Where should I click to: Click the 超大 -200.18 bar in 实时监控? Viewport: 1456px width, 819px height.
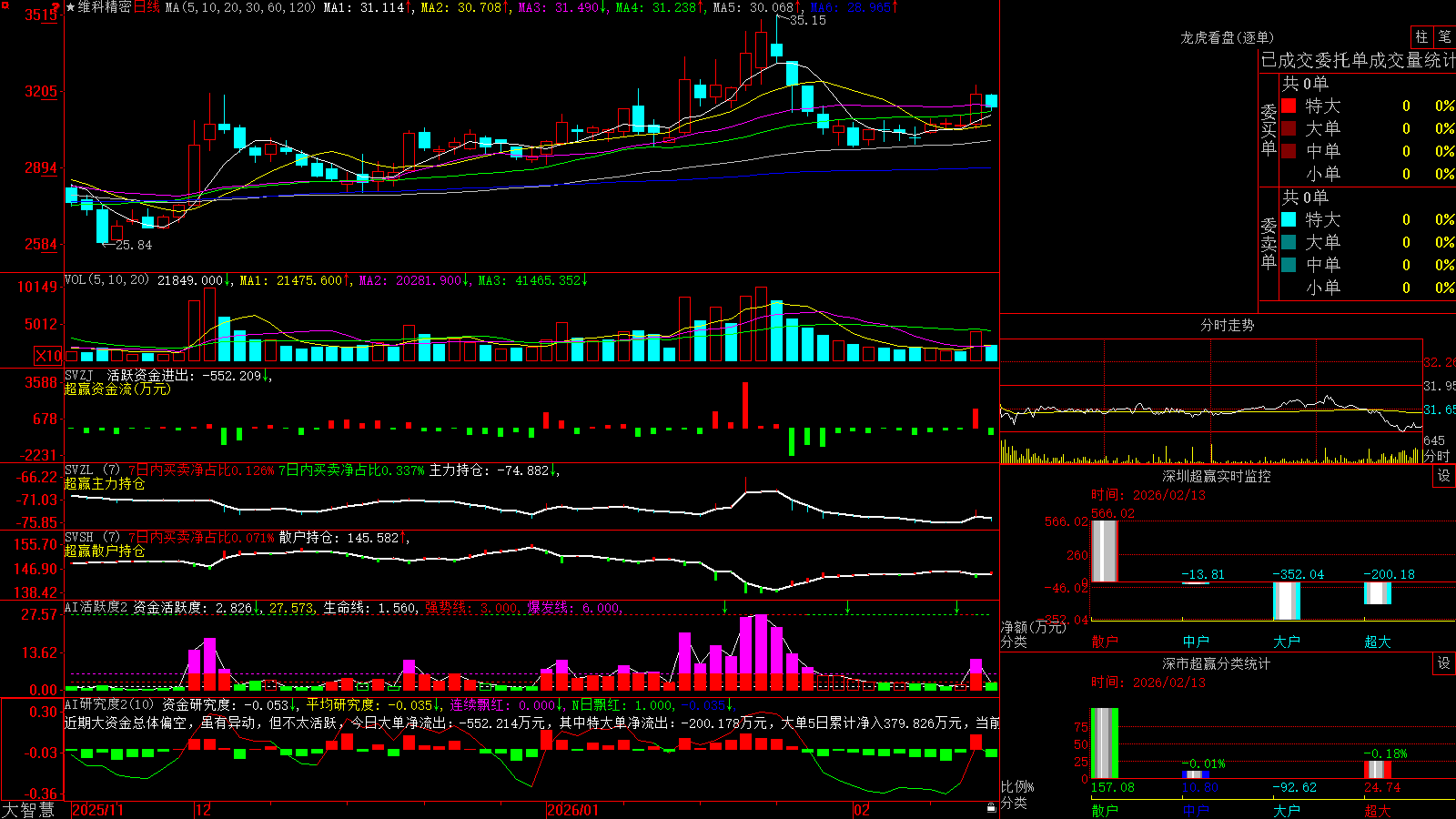[1378, 593]
